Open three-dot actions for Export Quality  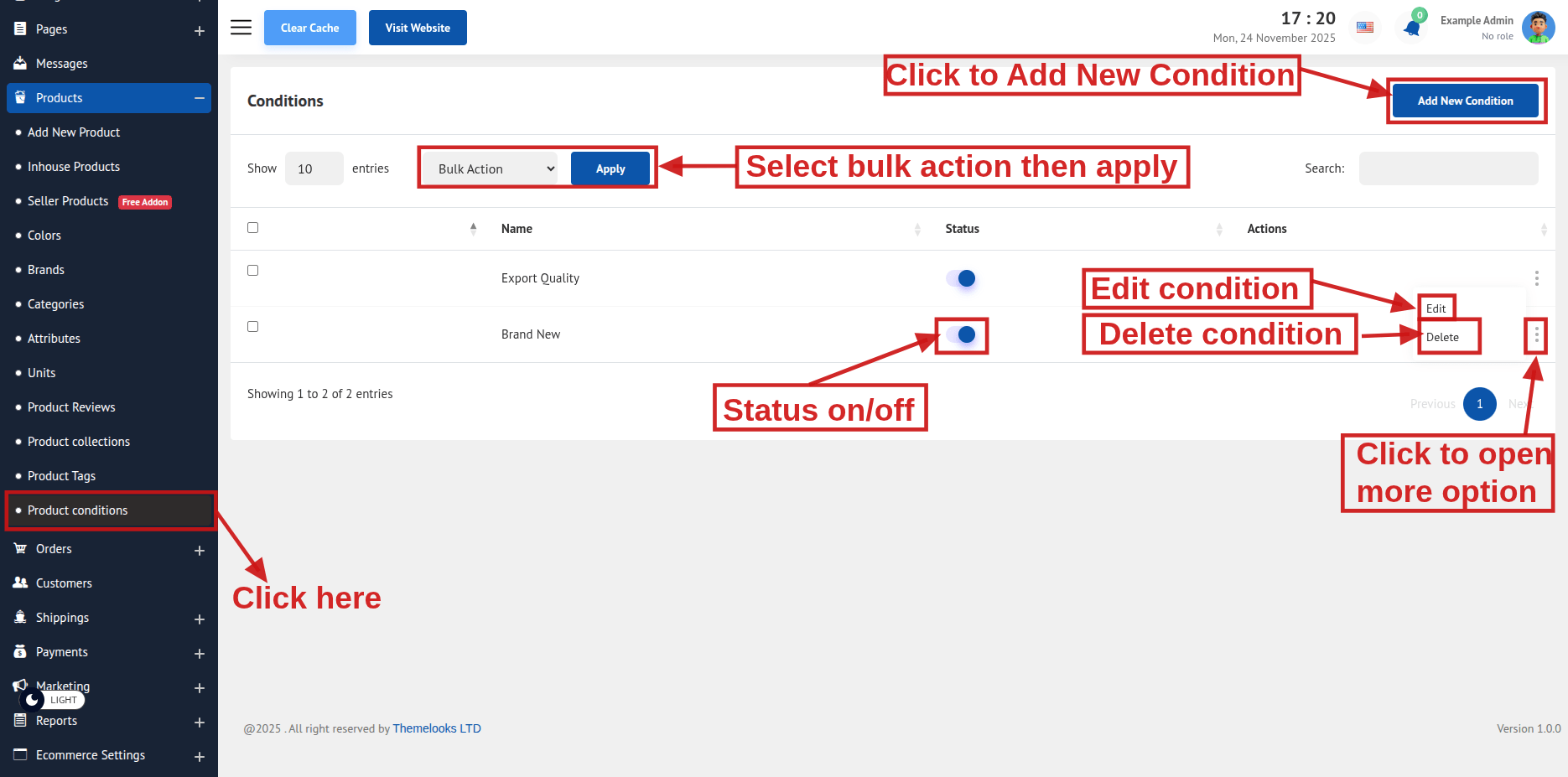(1536, 278)
